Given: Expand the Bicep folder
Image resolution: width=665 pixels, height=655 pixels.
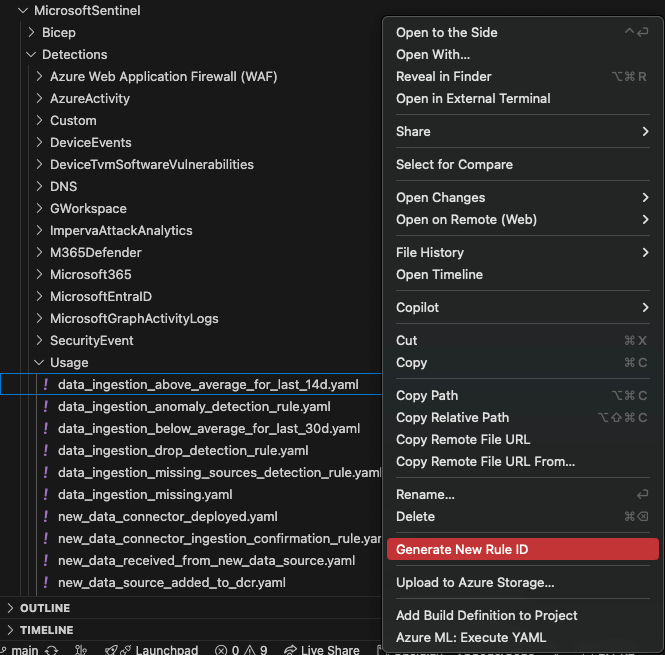Looking at the screenshot, I should point(31,33).
